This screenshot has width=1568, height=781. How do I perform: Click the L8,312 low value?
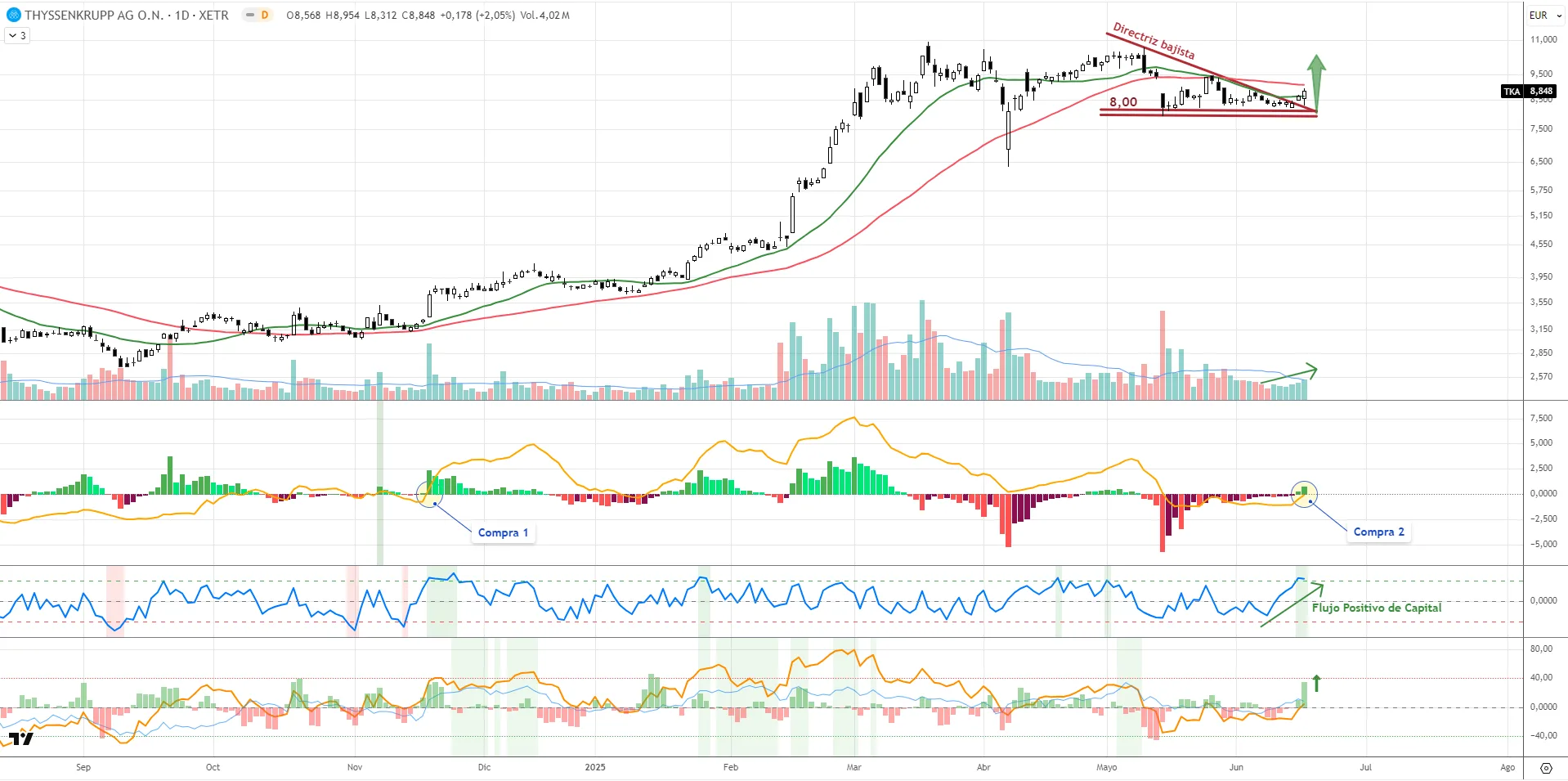tap(380, 15)
